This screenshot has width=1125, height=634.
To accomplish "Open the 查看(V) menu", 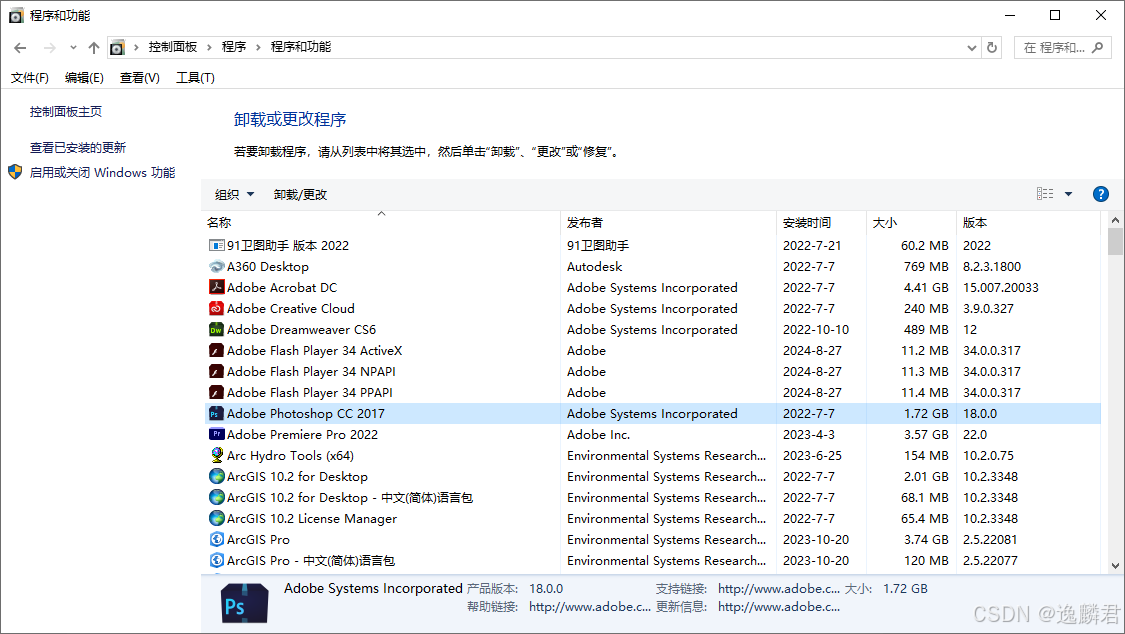I will (x=139, y=77).
